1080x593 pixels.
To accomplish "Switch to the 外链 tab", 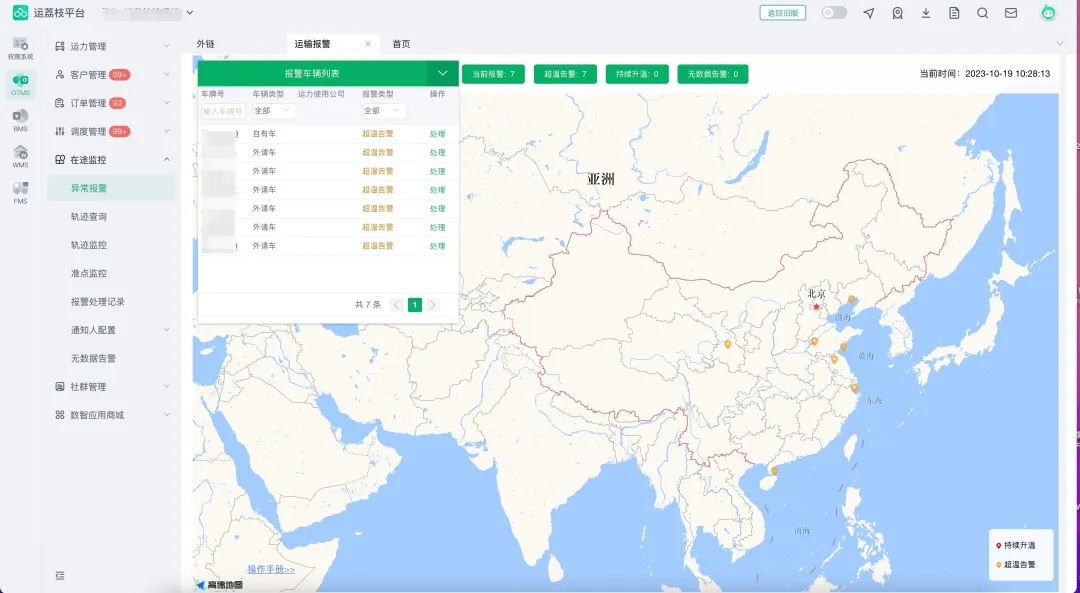I will (x=205, y=43).
